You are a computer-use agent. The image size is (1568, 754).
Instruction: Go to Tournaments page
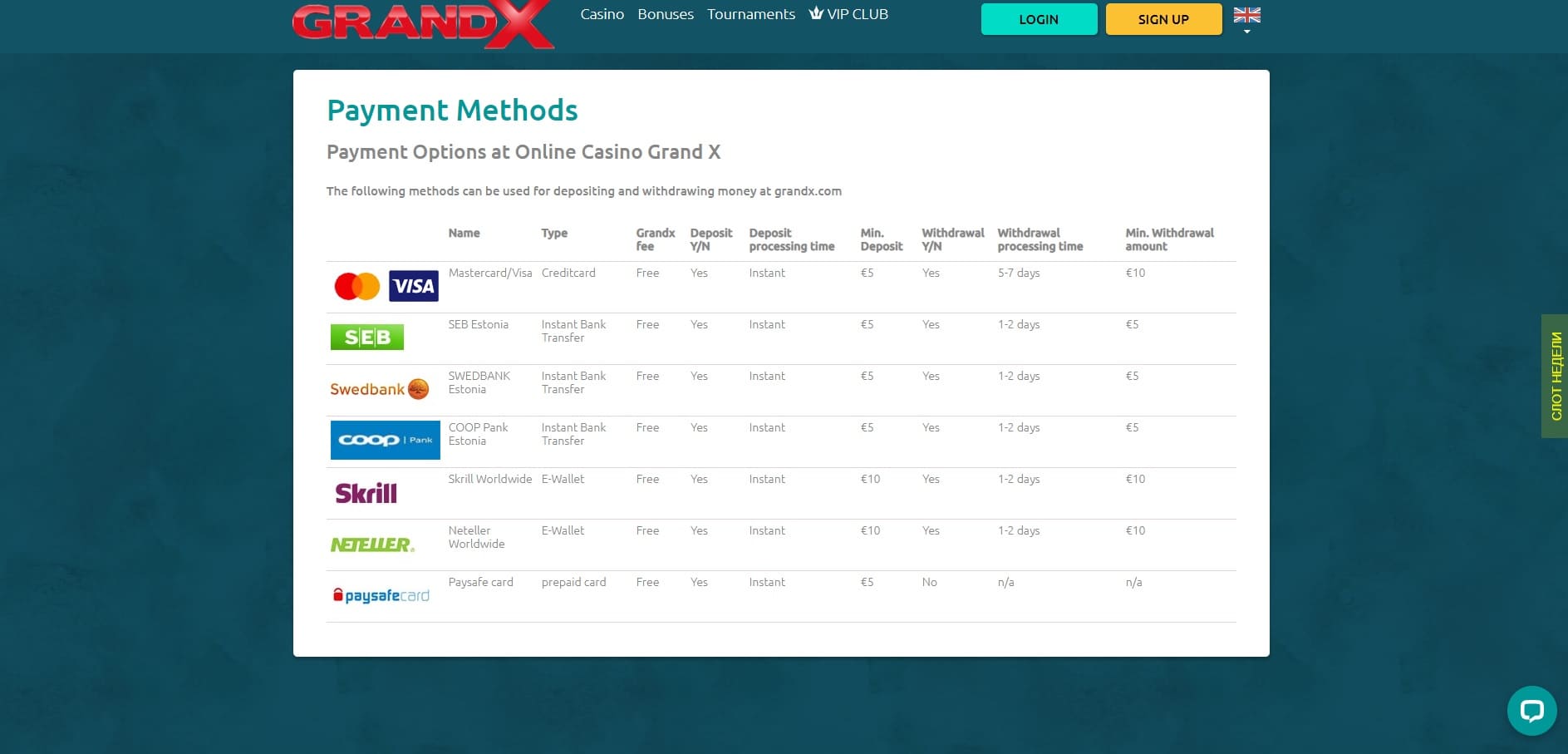coord(751,14)
